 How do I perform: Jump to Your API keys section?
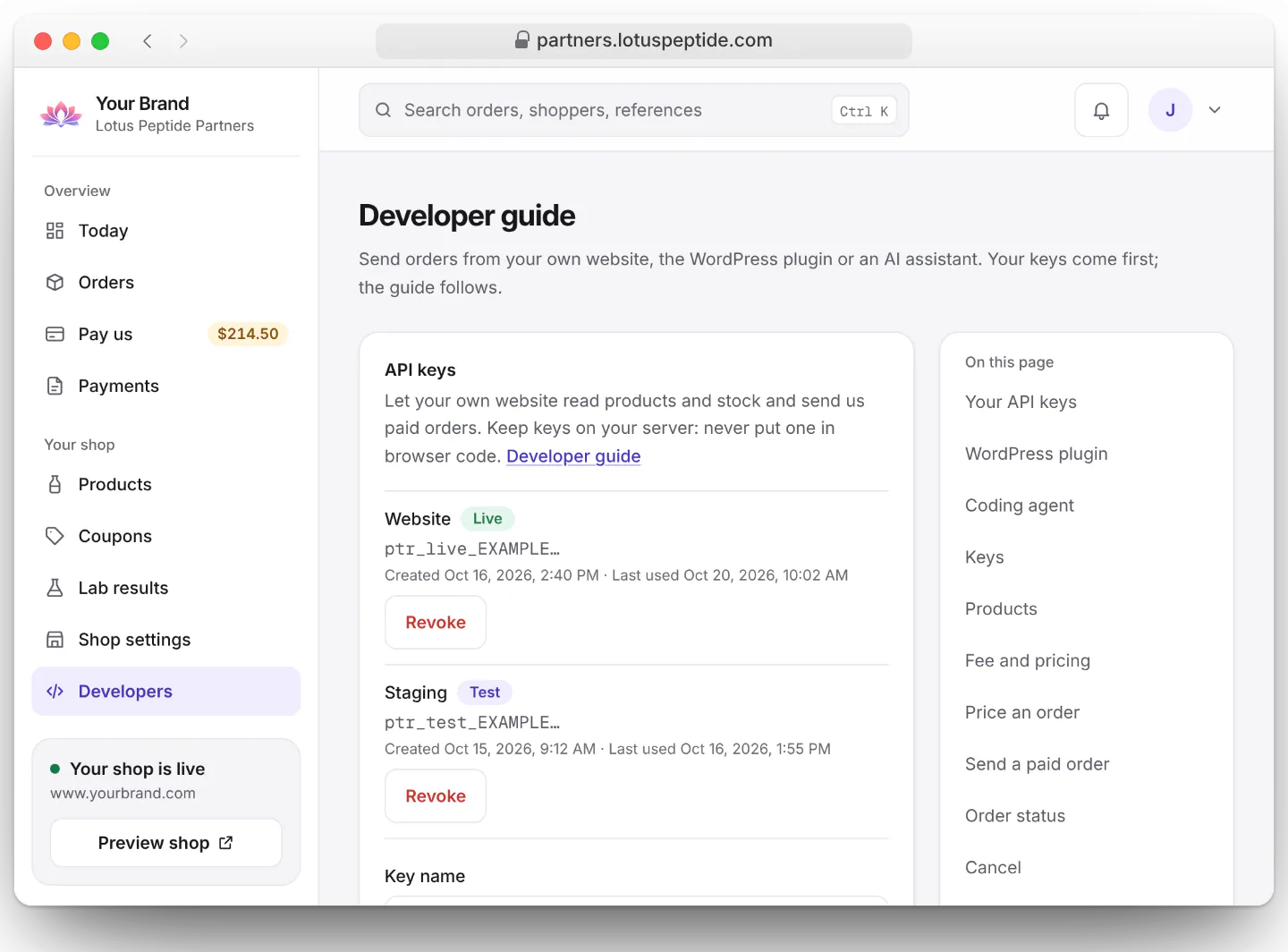[1021, 402]
